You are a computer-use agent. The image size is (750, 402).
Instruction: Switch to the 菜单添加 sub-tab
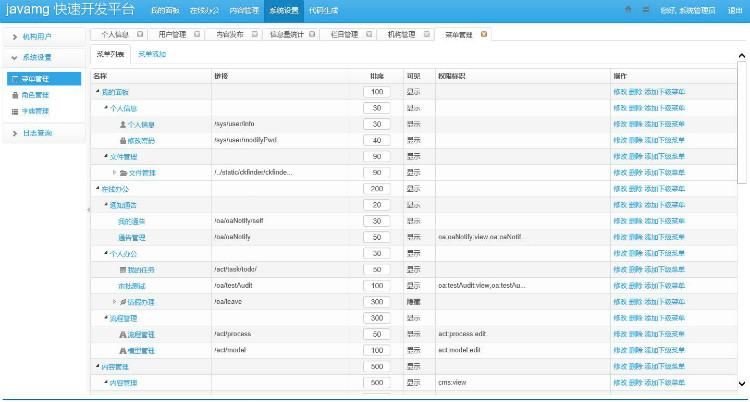(152, 55)
